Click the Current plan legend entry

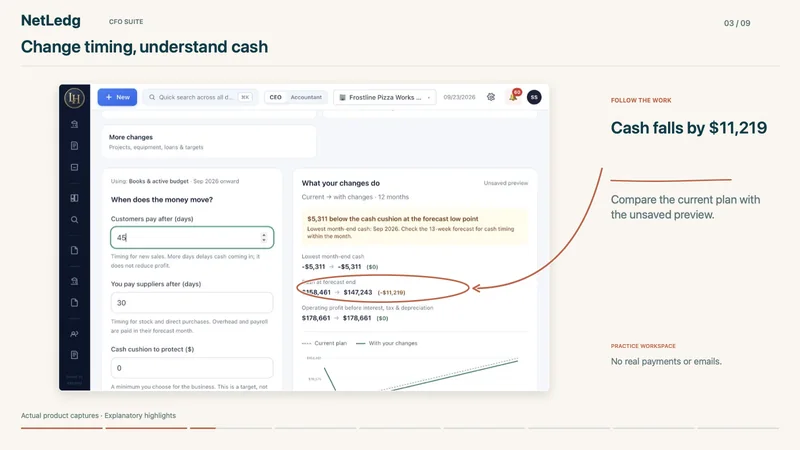pos(324,343)
